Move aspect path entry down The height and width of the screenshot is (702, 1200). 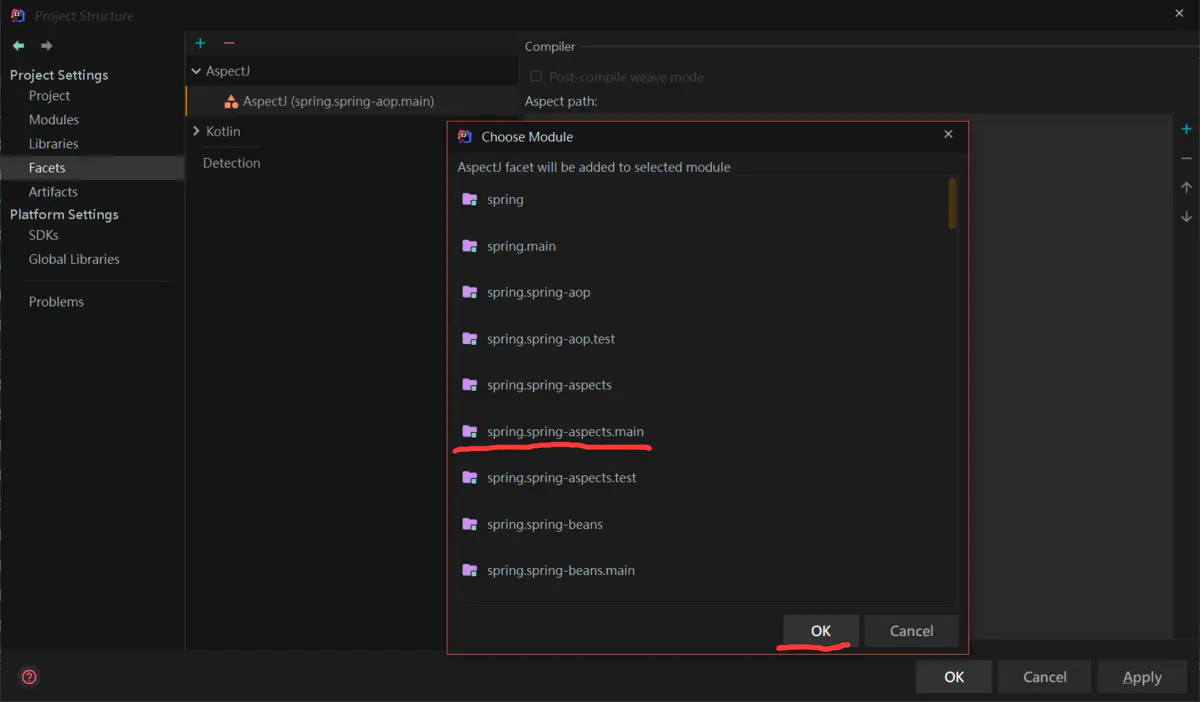point(1186,216)
